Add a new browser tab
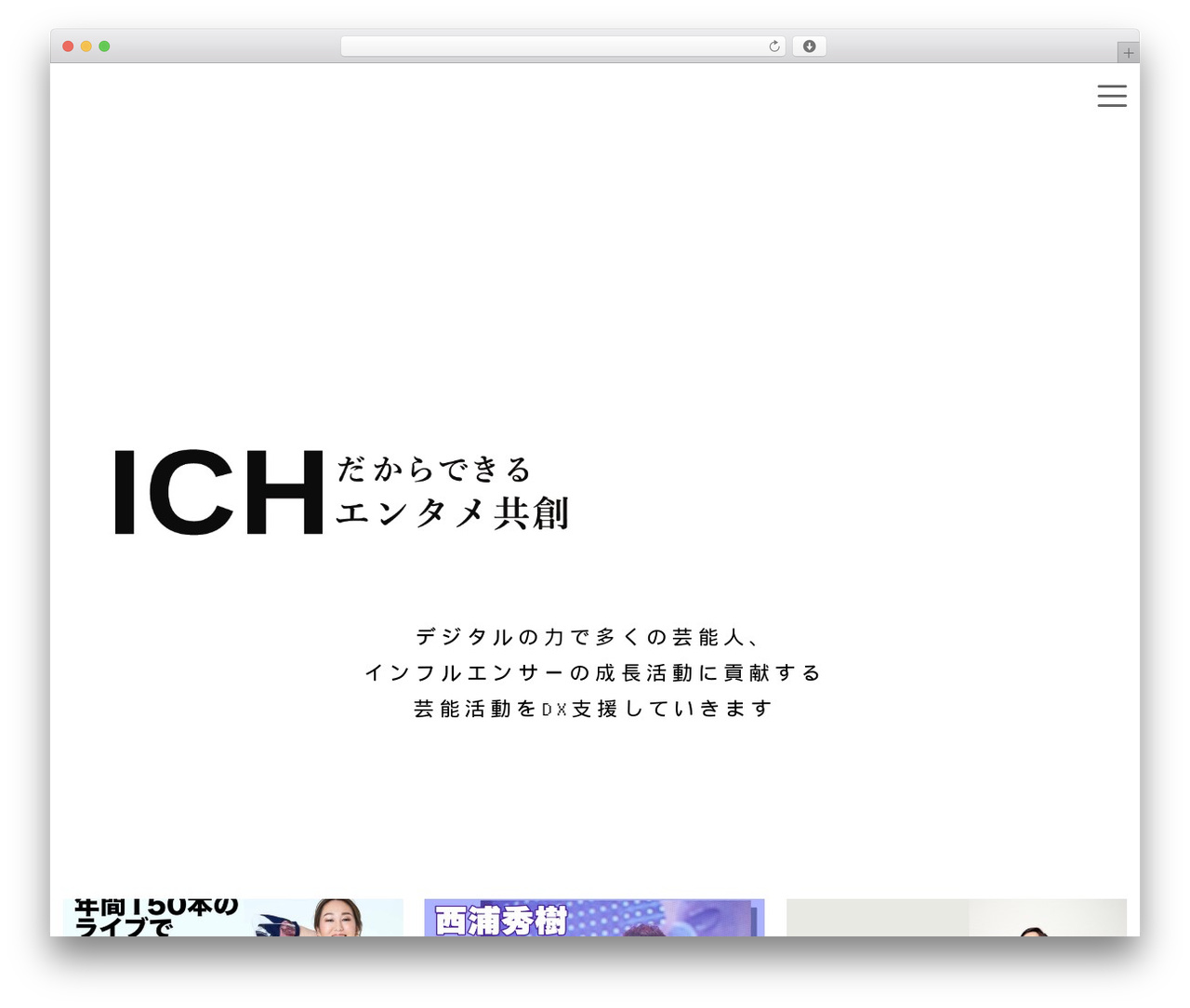 coord(1128,53)
